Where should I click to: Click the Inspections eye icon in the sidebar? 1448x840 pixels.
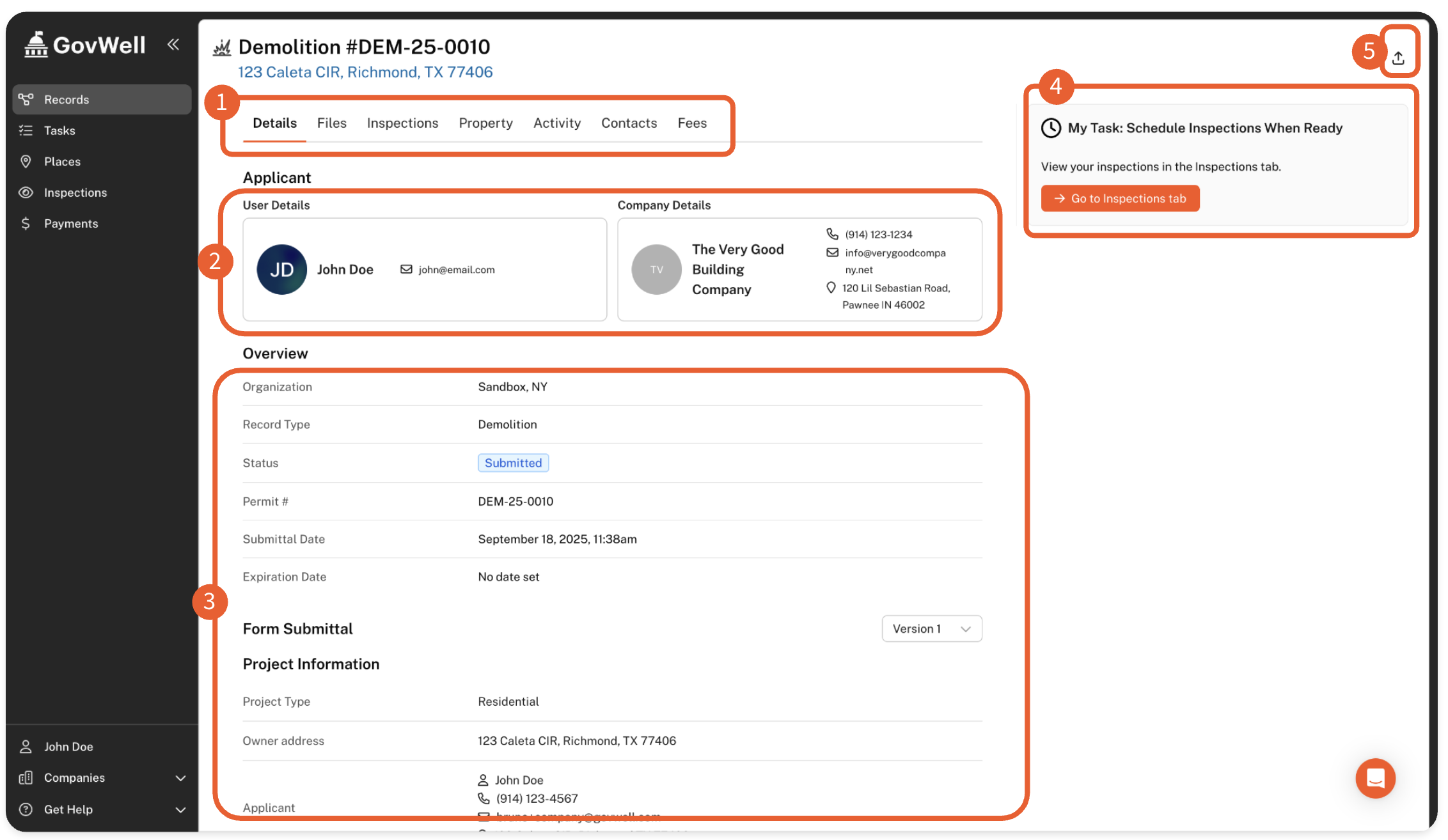(x=26, y=192)
